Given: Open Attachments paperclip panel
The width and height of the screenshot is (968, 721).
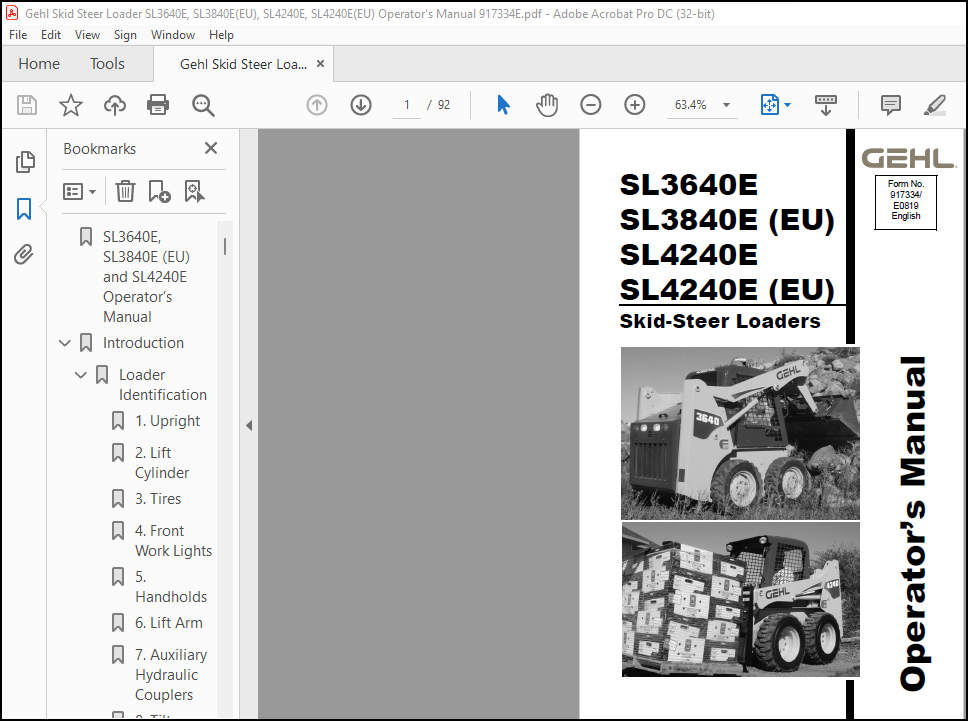Looking at the screenshot, I should (x=23, y=254).
